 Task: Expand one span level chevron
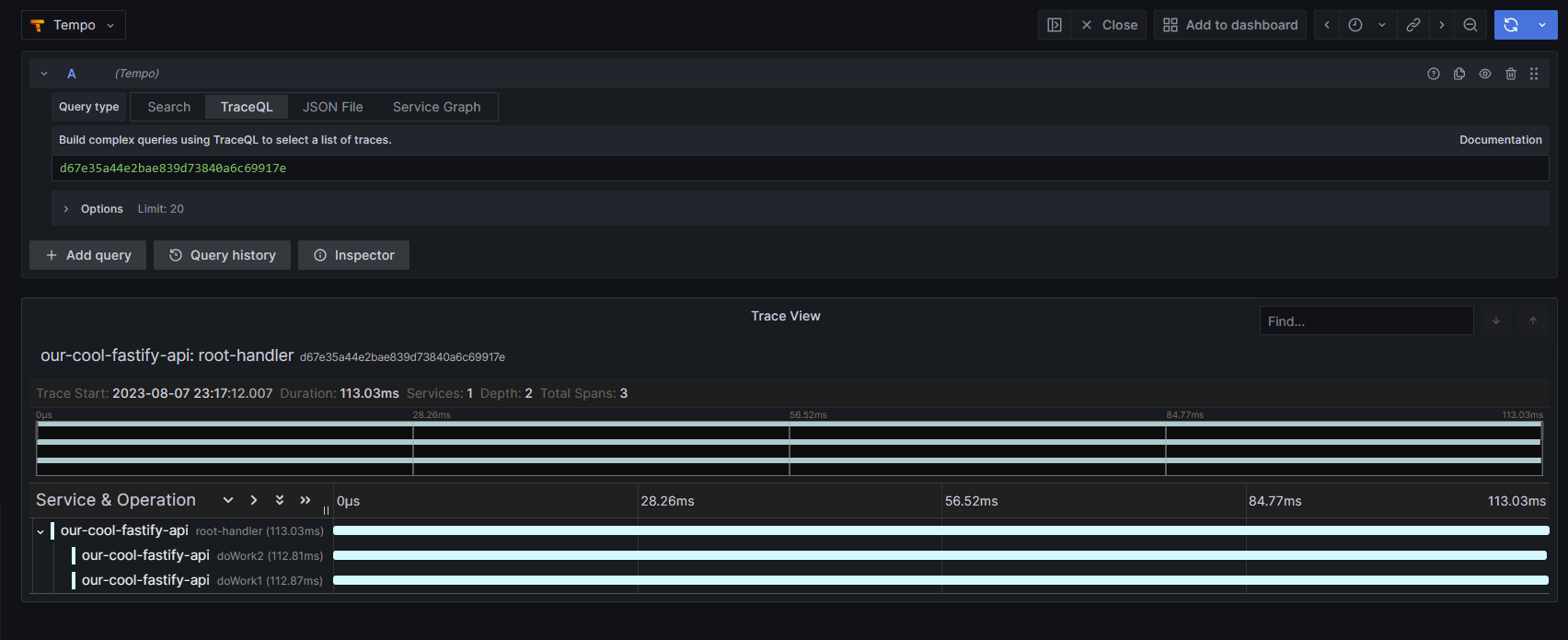(x=254, y=500)
